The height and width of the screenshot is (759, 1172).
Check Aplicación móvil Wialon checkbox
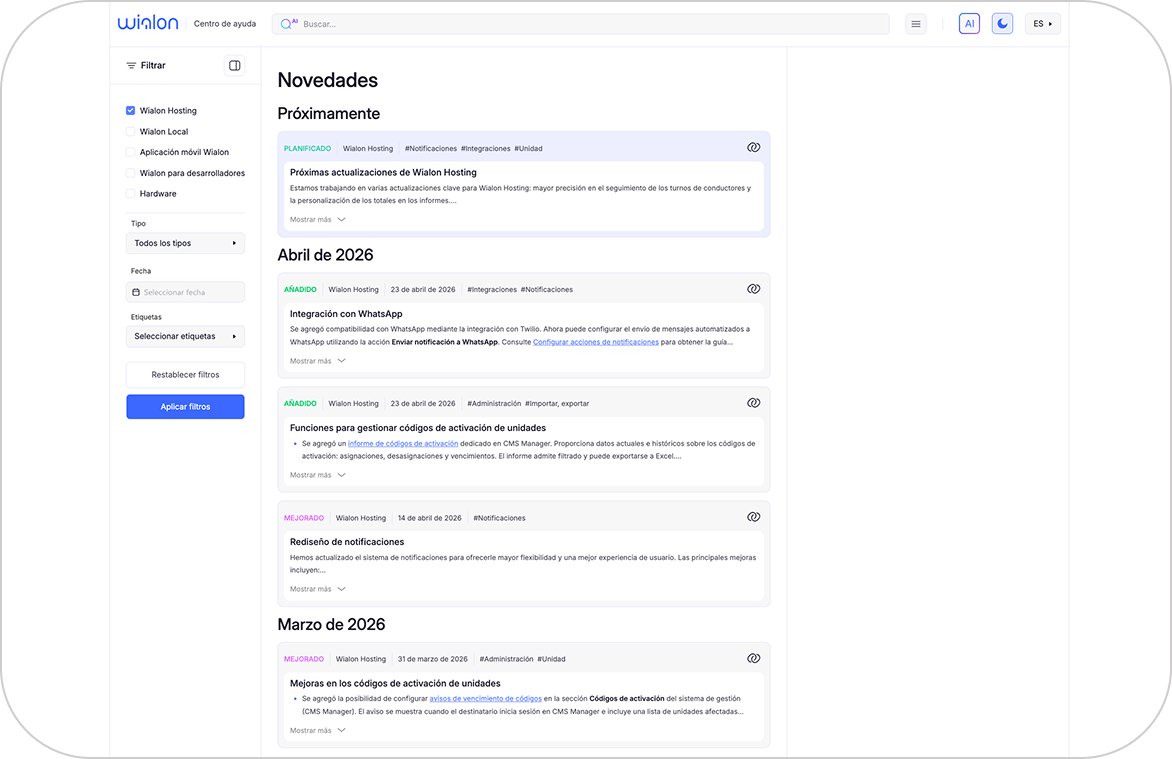(131, 152)
